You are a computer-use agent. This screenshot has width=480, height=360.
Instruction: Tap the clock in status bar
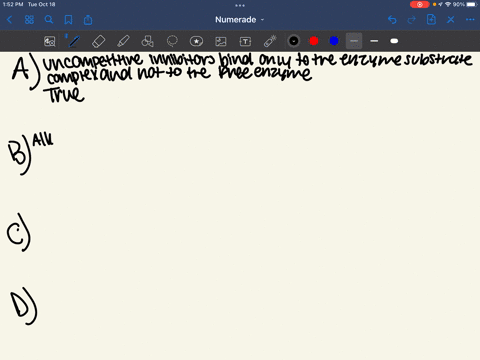pyautogui.click(x=13, y=4)
